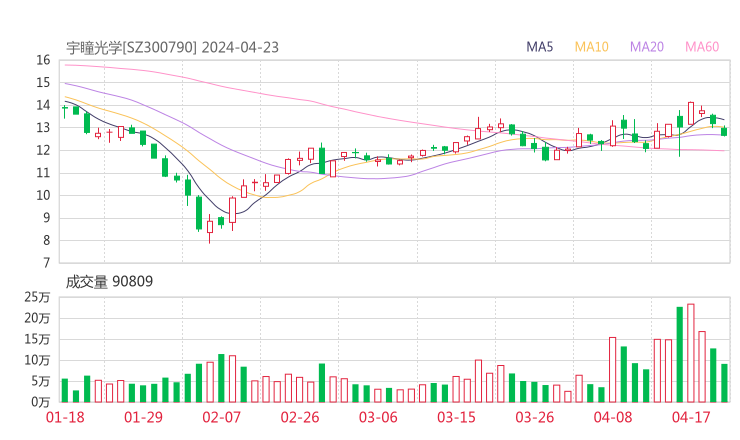Click the 25万 volume axis label
The image size is (740, 440).
[x=37, y=297]
